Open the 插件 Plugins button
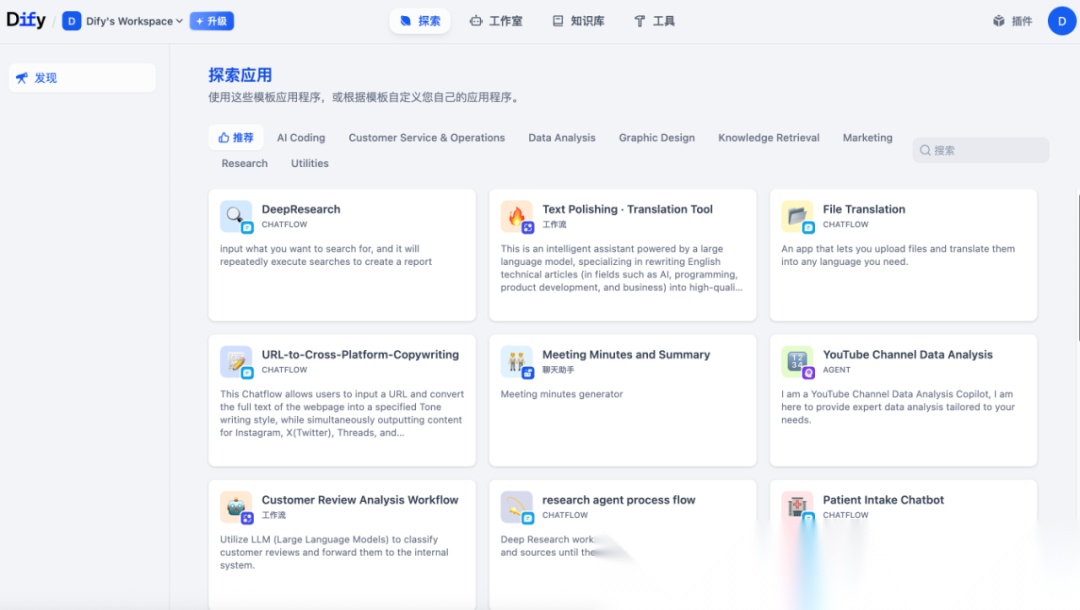 coord(1012,21)
